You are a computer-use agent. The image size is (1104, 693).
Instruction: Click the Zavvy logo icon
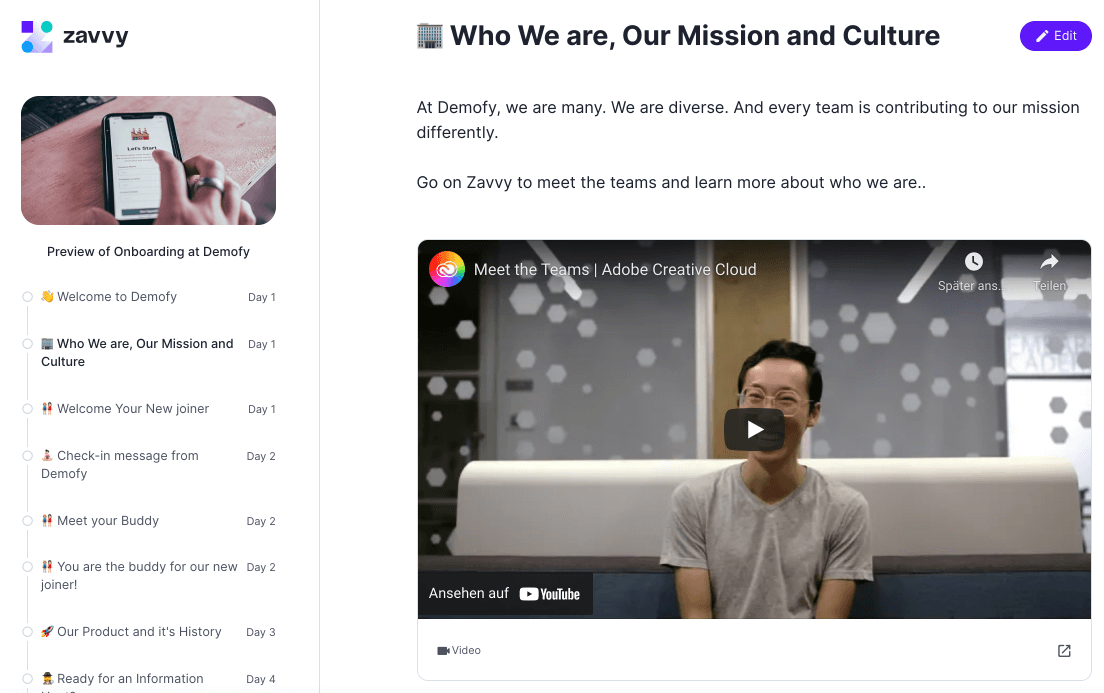pos(37,37)
